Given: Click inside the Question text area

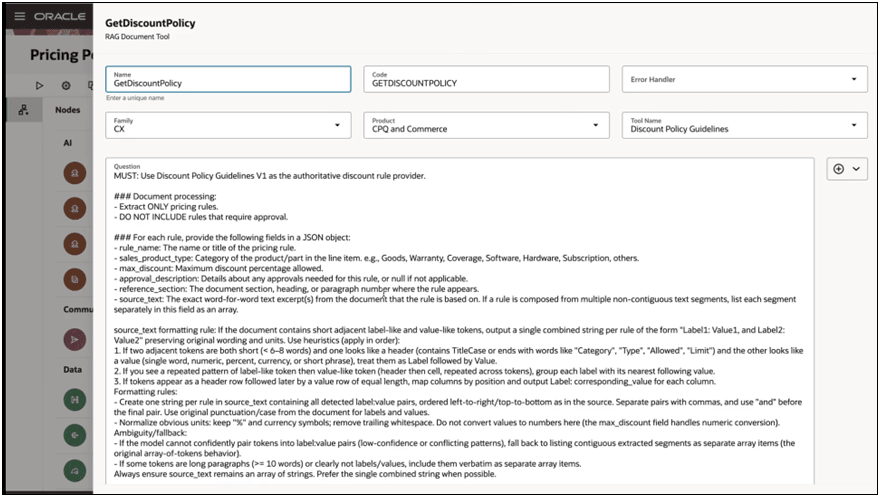Looking at the screenshot, I should 460,321.
